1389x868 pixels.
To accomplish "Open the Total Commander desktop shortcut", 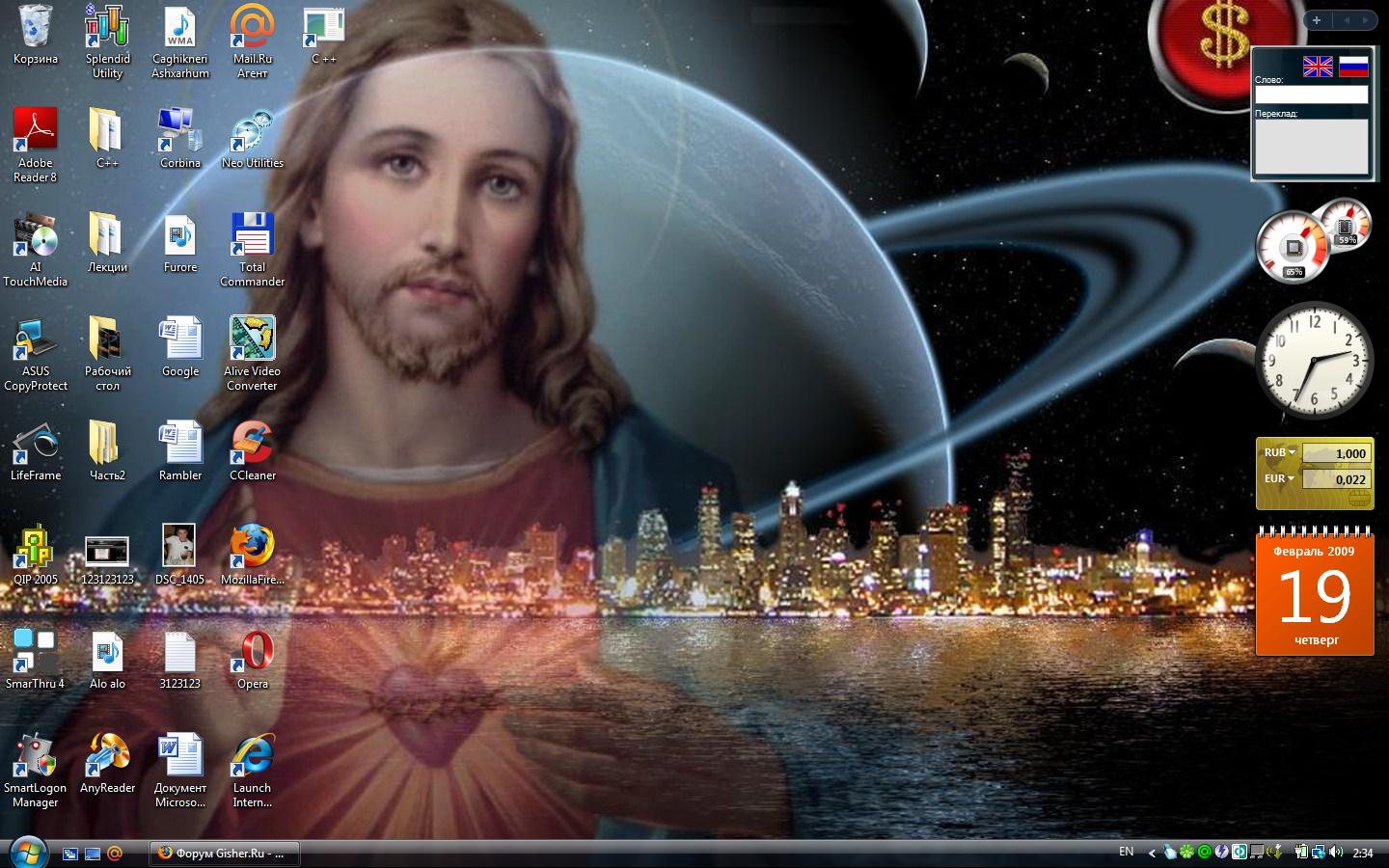I will pyautogui.click(x=252, y=235).
